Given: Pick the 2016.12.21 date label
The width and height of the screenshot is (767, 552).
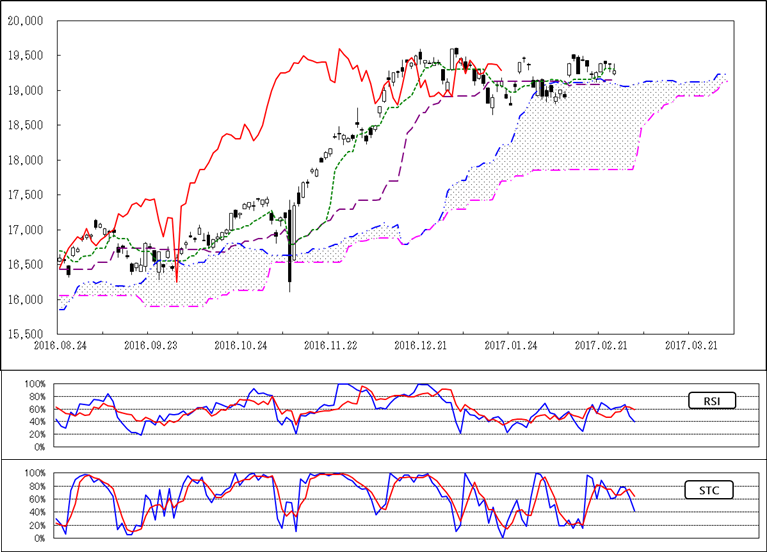Looking at the screenshot, I should [x=419, y=344].
